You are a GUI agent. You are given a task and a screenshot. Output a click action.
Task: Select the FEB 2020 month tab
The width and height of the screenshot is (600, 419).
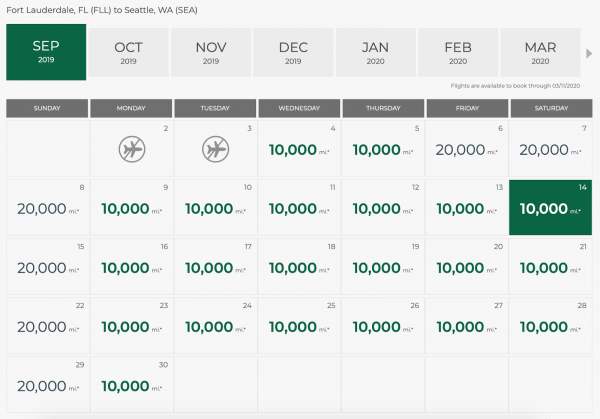(458, 53)
